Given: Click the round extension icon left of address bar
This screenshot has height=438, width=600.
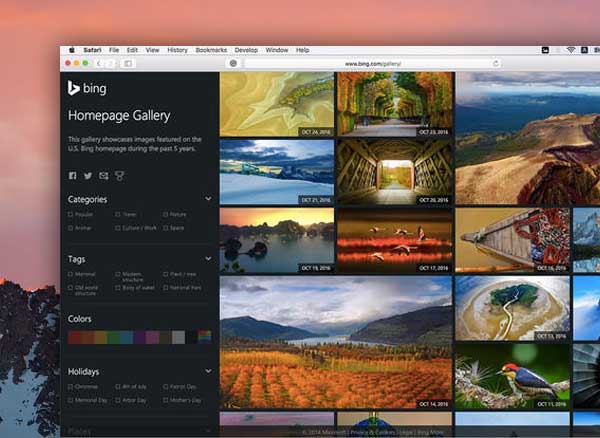Looking at the screenshot, I should click(x=233, y=64).
